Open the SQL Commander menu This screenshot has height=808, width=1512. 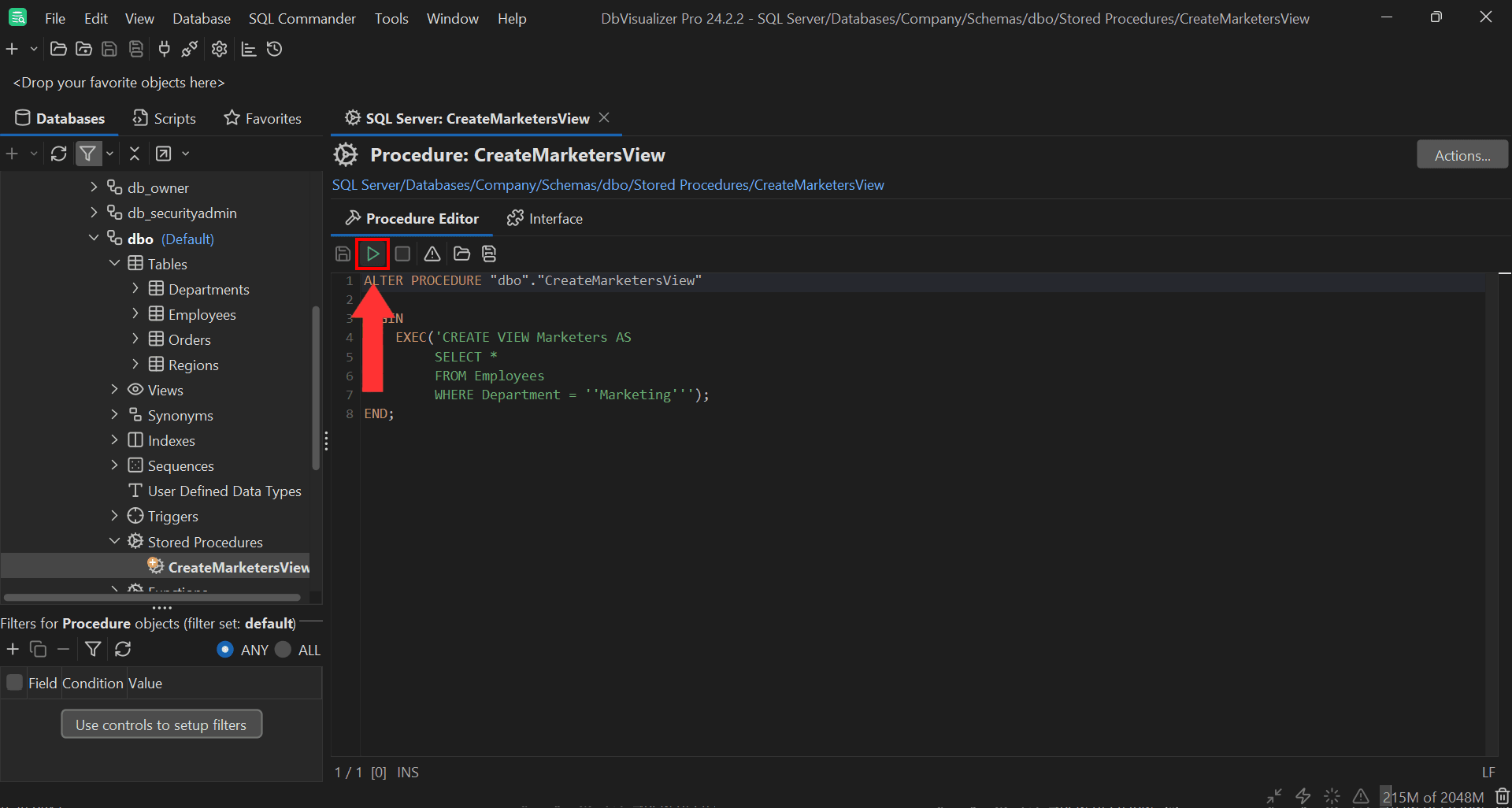click(302, 18)
